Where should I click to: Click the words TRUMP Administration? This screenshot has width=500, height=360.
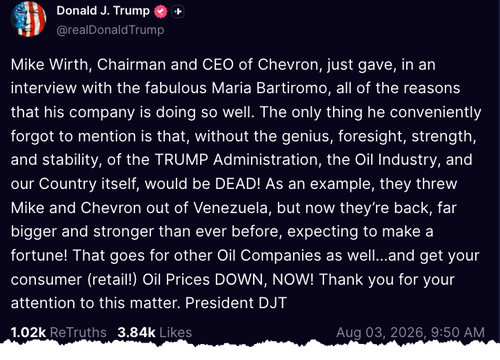[238, 160]
